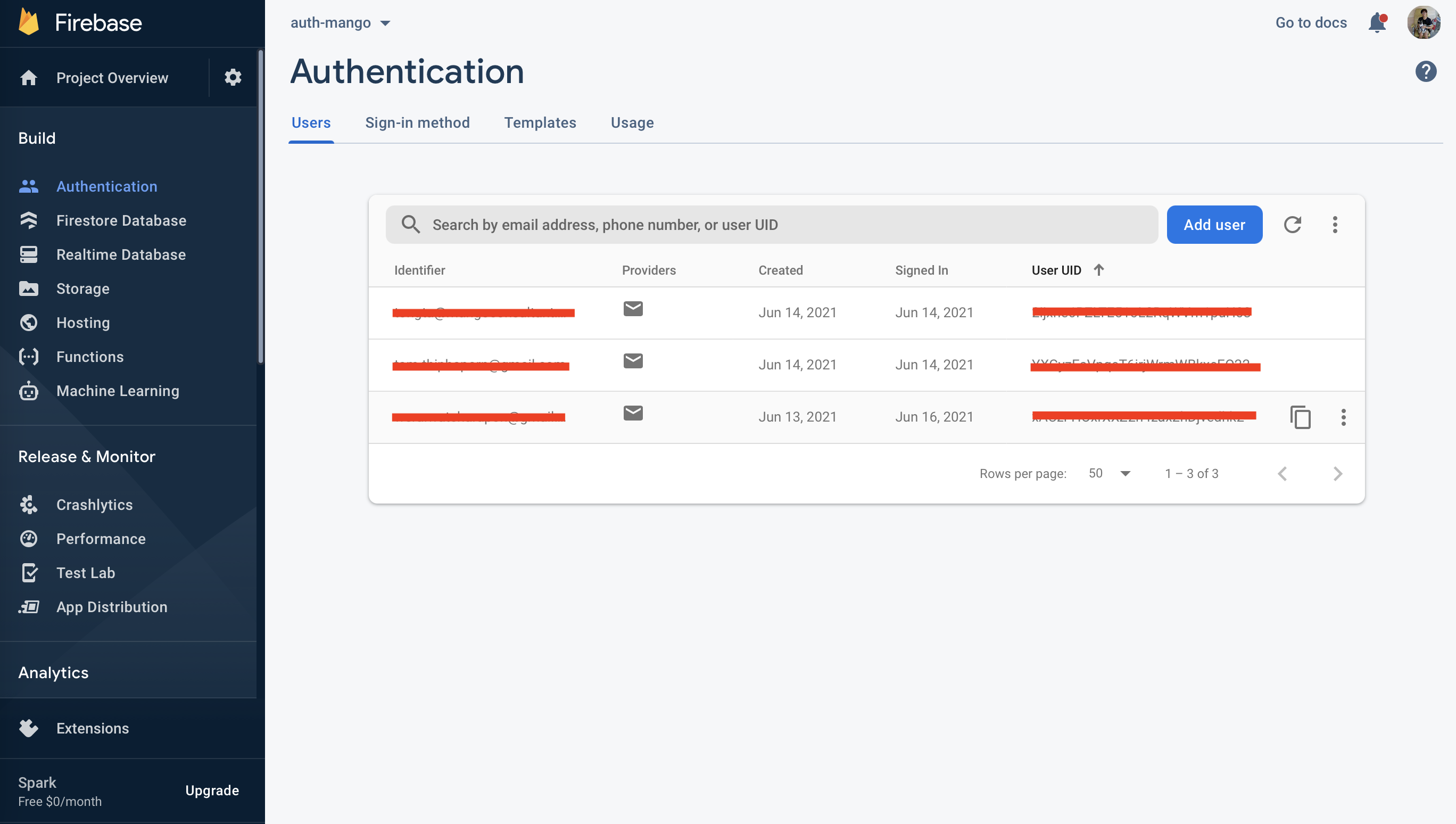
Task: Click the Realtime Database icon
Action: coord(29,254)
